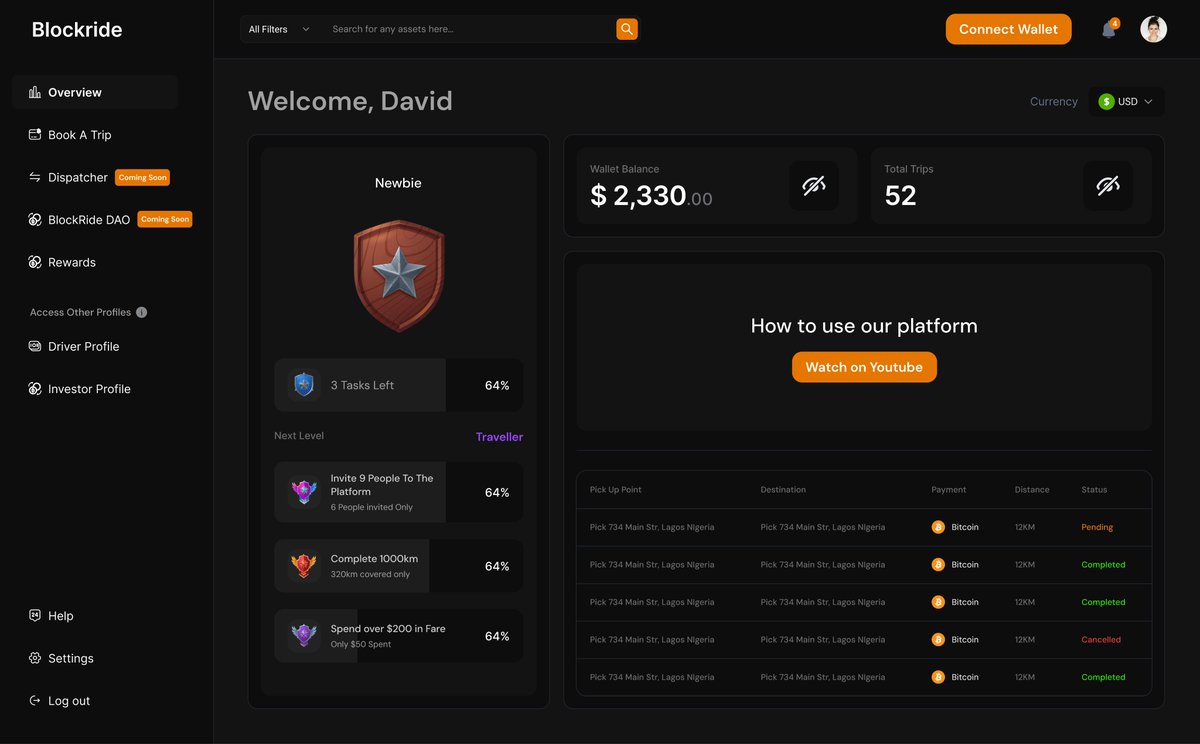The height and width of the screenshot is (744, 1200).
Task: Click the Book A Trip wallet icon
Action: [x=35, y=134]
